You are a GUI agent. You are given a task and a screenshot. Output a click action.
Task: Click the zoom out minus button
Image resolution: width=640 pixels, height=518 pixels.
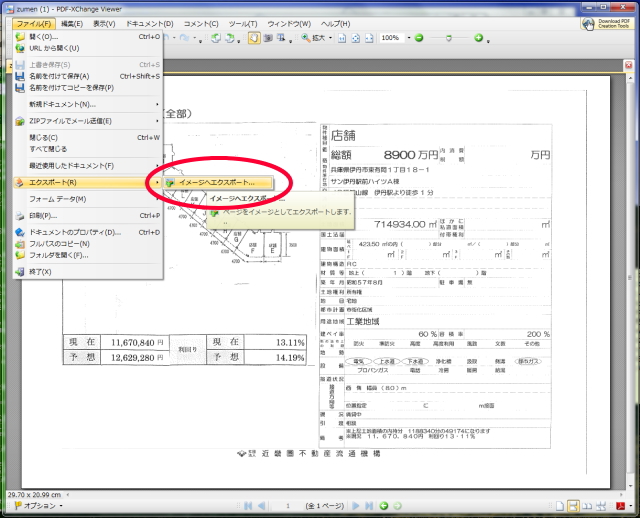[419, 38]
